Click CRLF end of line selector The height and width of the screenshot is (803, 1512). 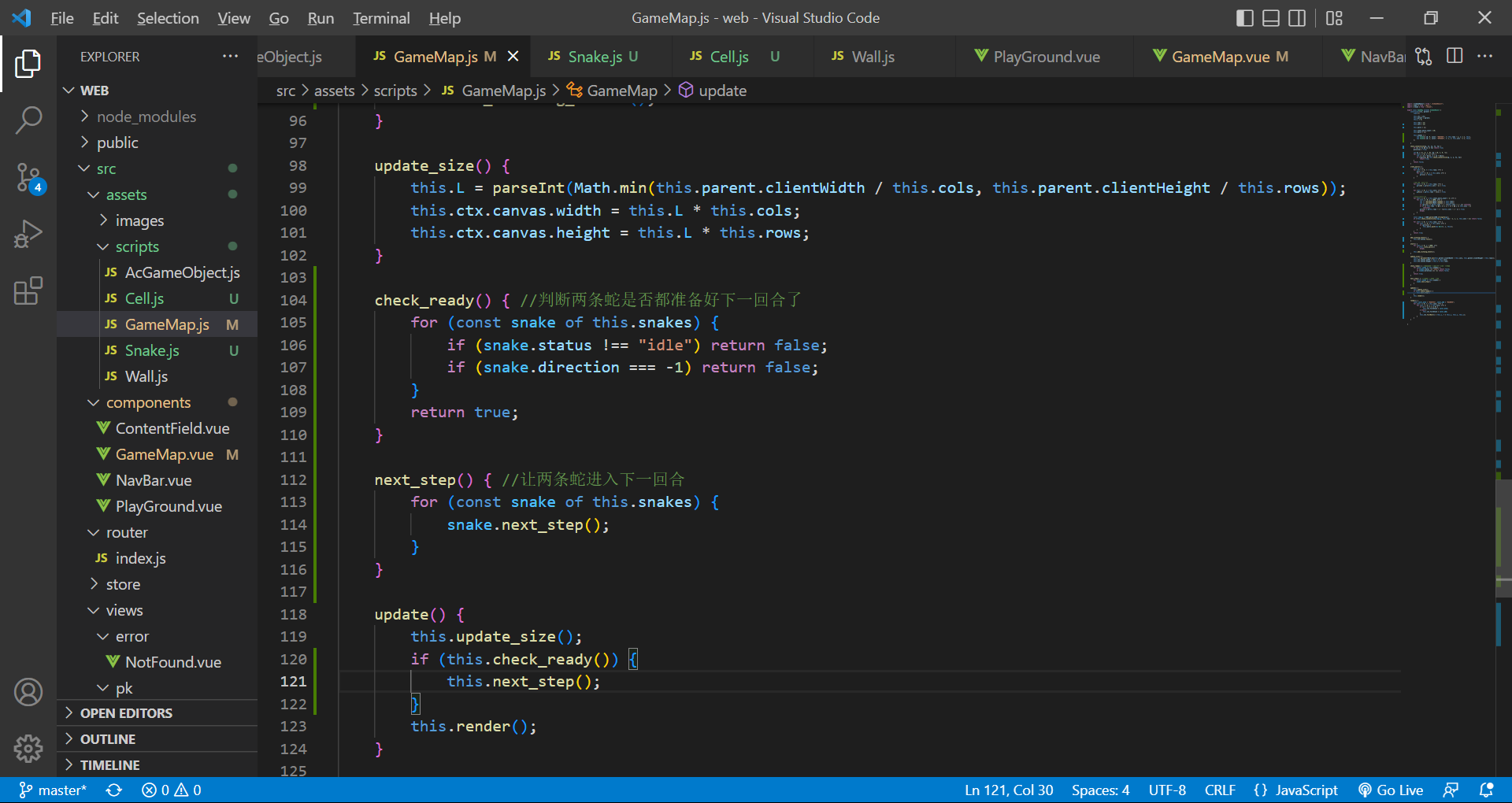coord(1220,790)
